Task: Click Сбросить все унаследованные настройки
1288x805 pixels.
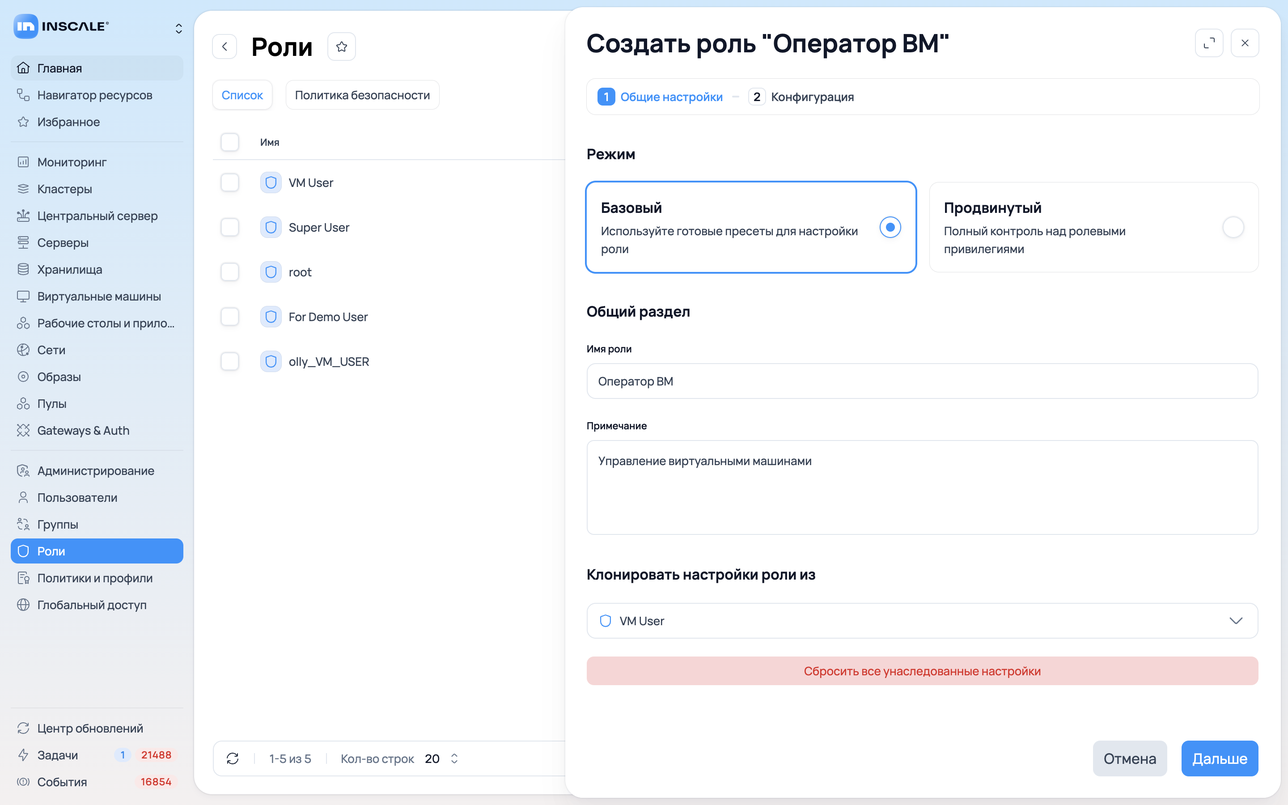Action: (922, 671)
